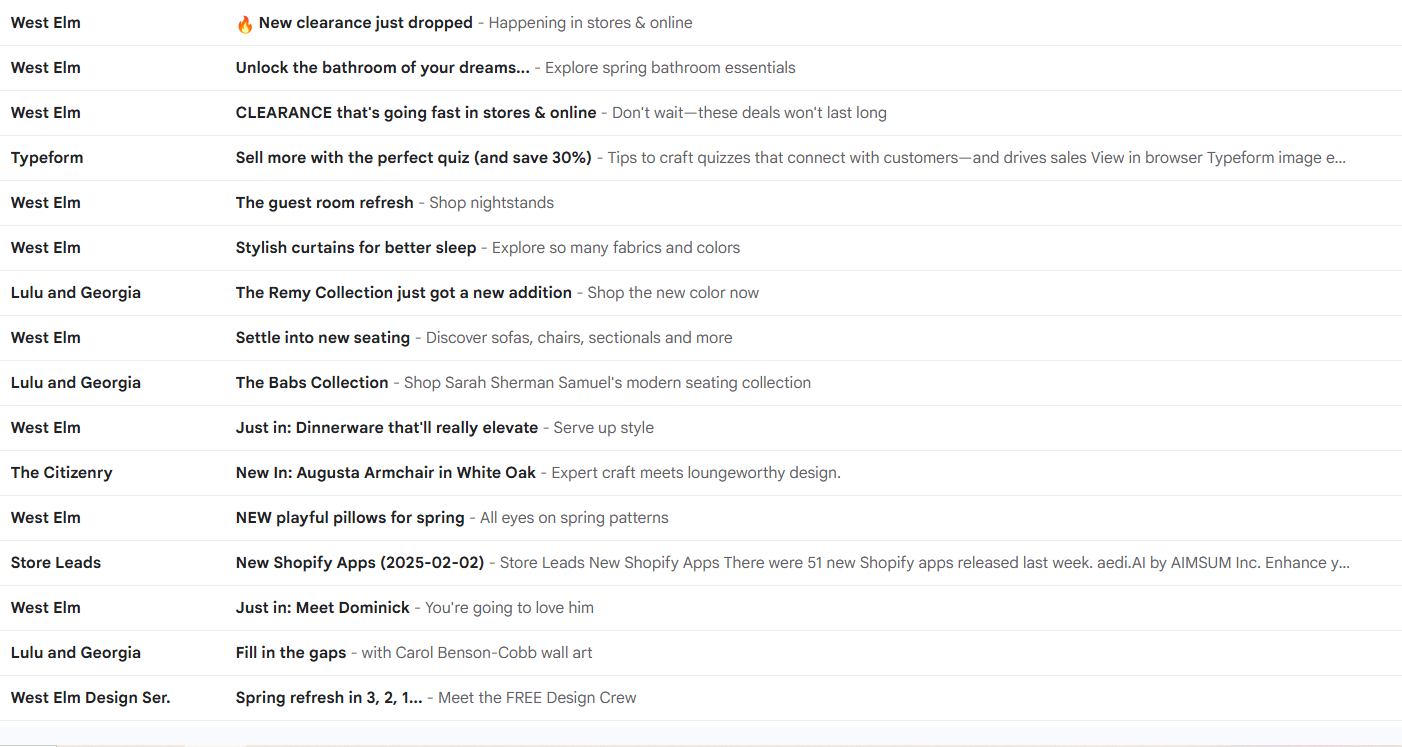Open 'The Remy Collection just got a new addition'
Image resolution: width=1402 pixels, height=747 pixels.
coord(404,293)
